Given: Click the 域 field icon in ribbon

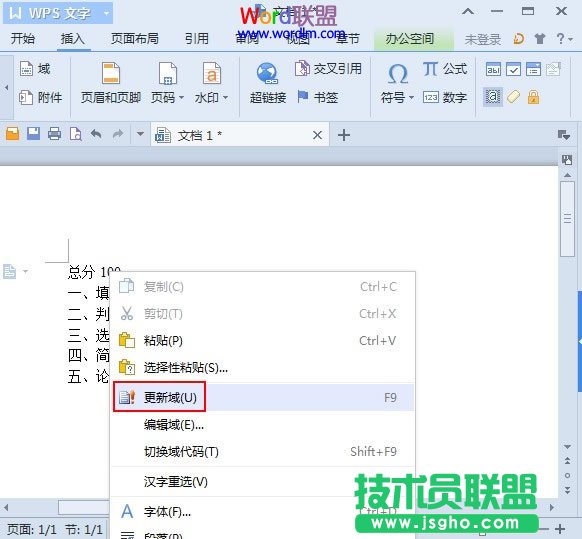Looking at the screenshot, I should [x=35, y=69].
